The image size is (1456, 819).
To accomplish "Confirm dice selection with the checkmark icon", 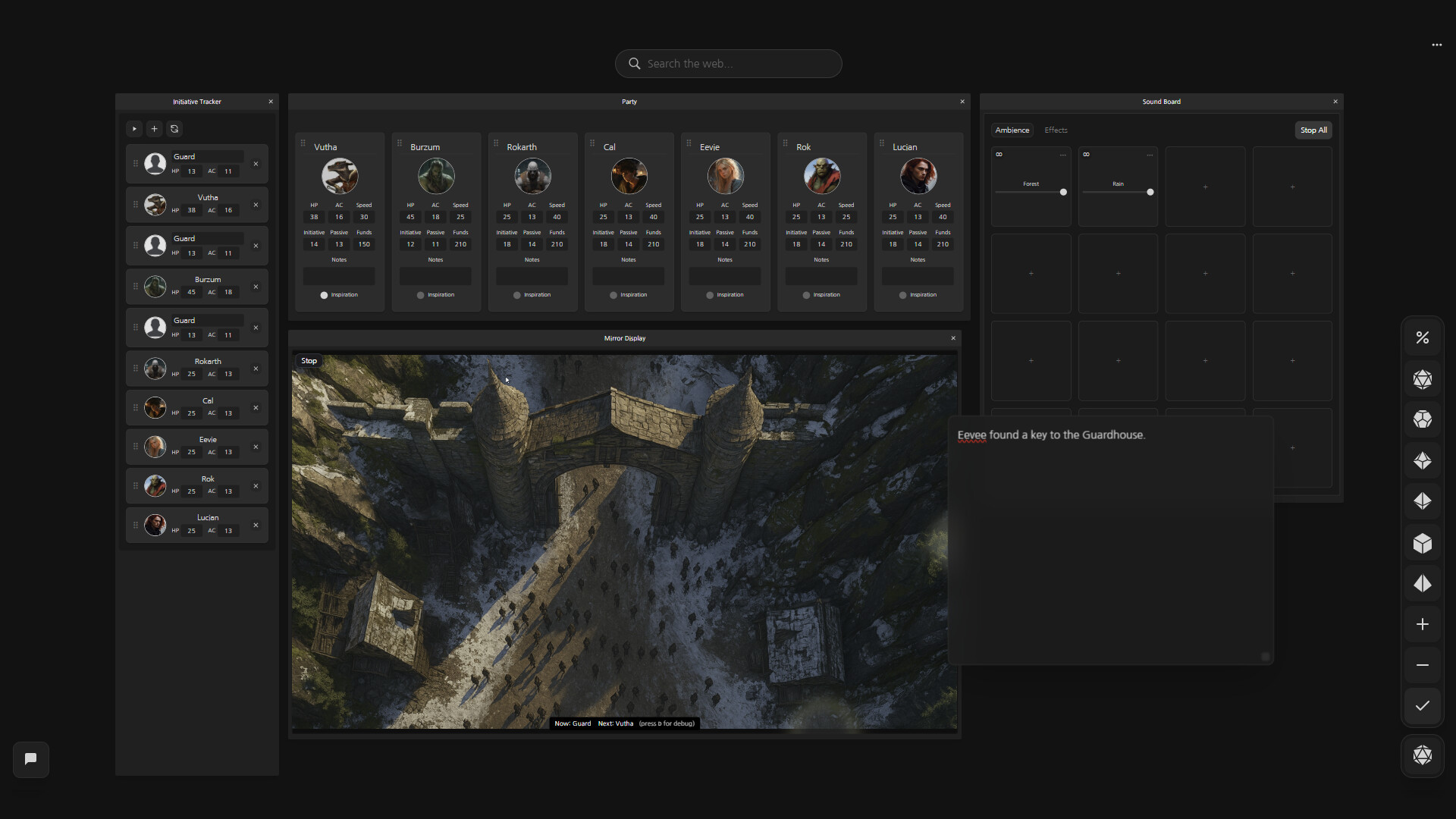I will (x=1422, y=705).
